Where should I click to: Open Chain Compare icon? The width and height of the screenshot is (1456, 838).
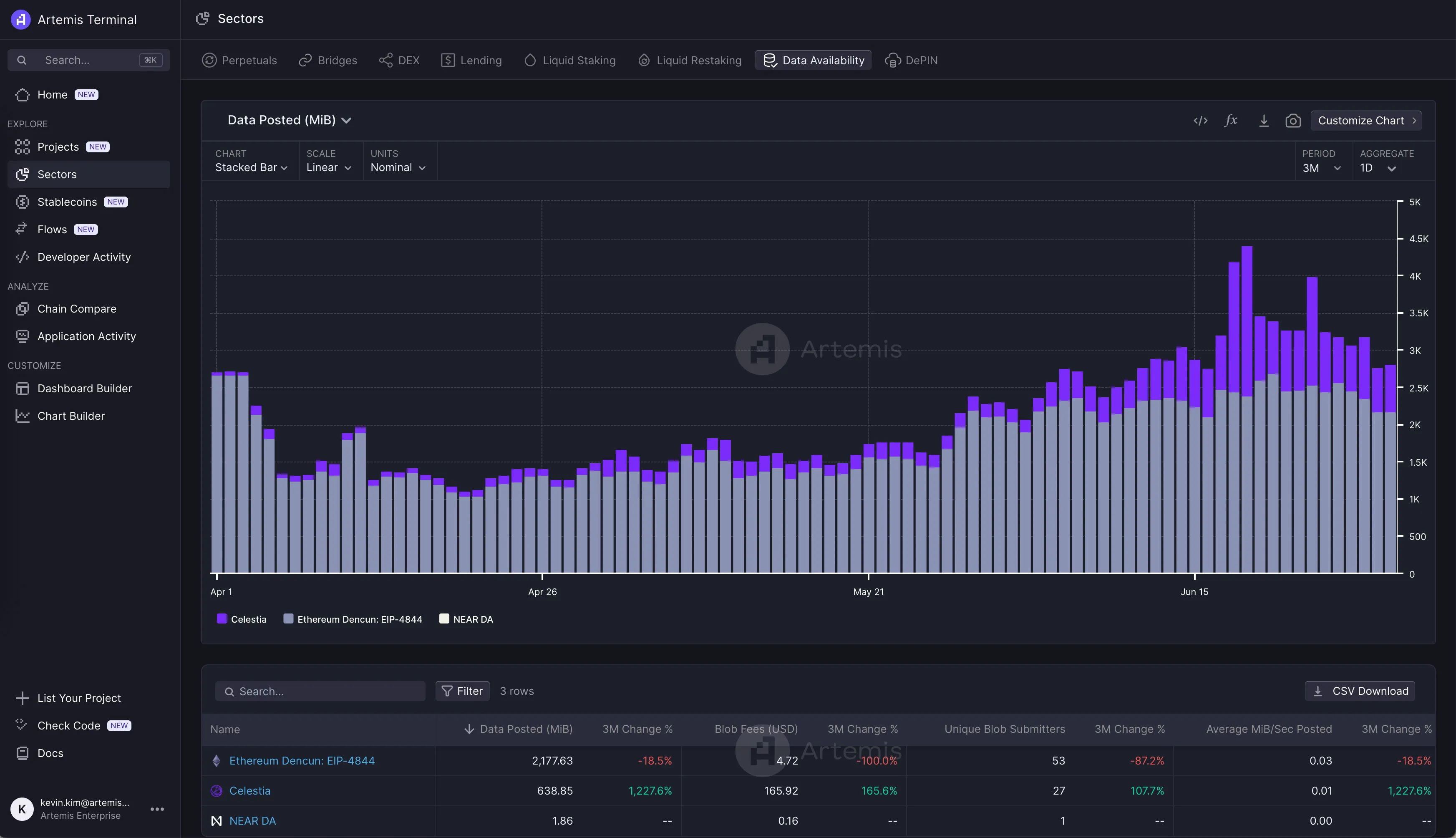23,309
